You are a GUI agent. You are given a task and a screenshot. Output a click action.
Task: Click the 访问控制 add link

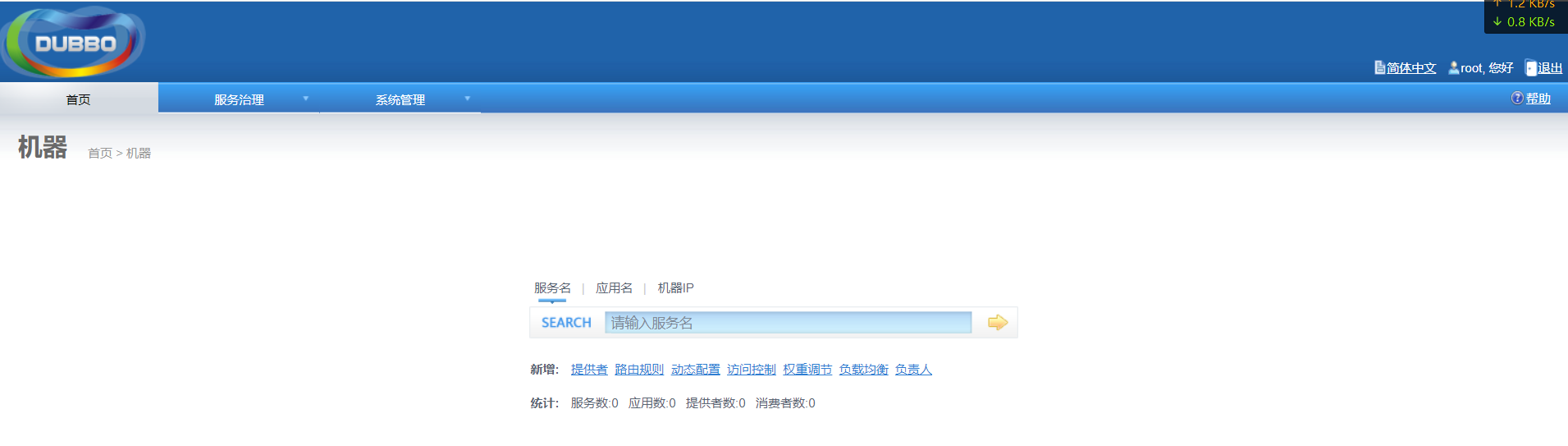pyautogui.click(x=752, y=370)
